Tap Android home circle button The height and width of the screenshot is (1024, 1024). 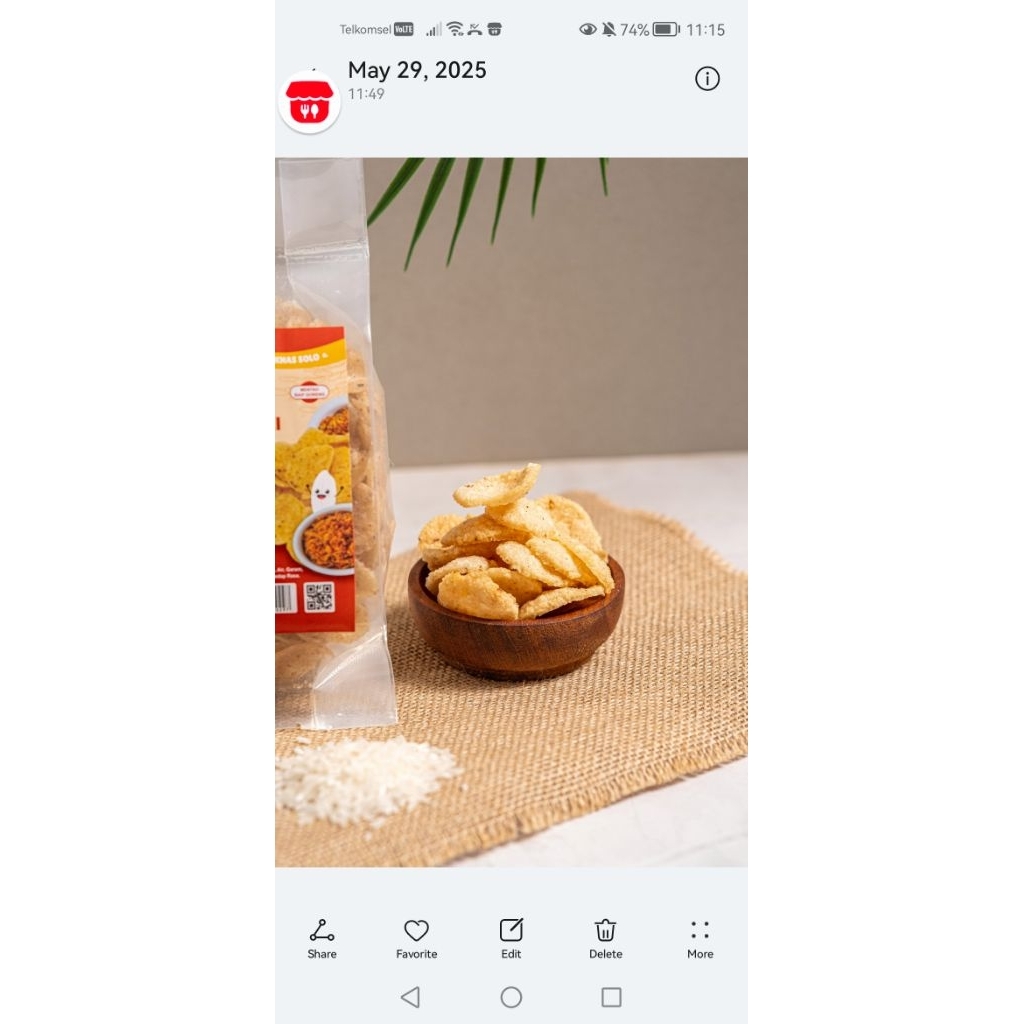click(511, 997)
